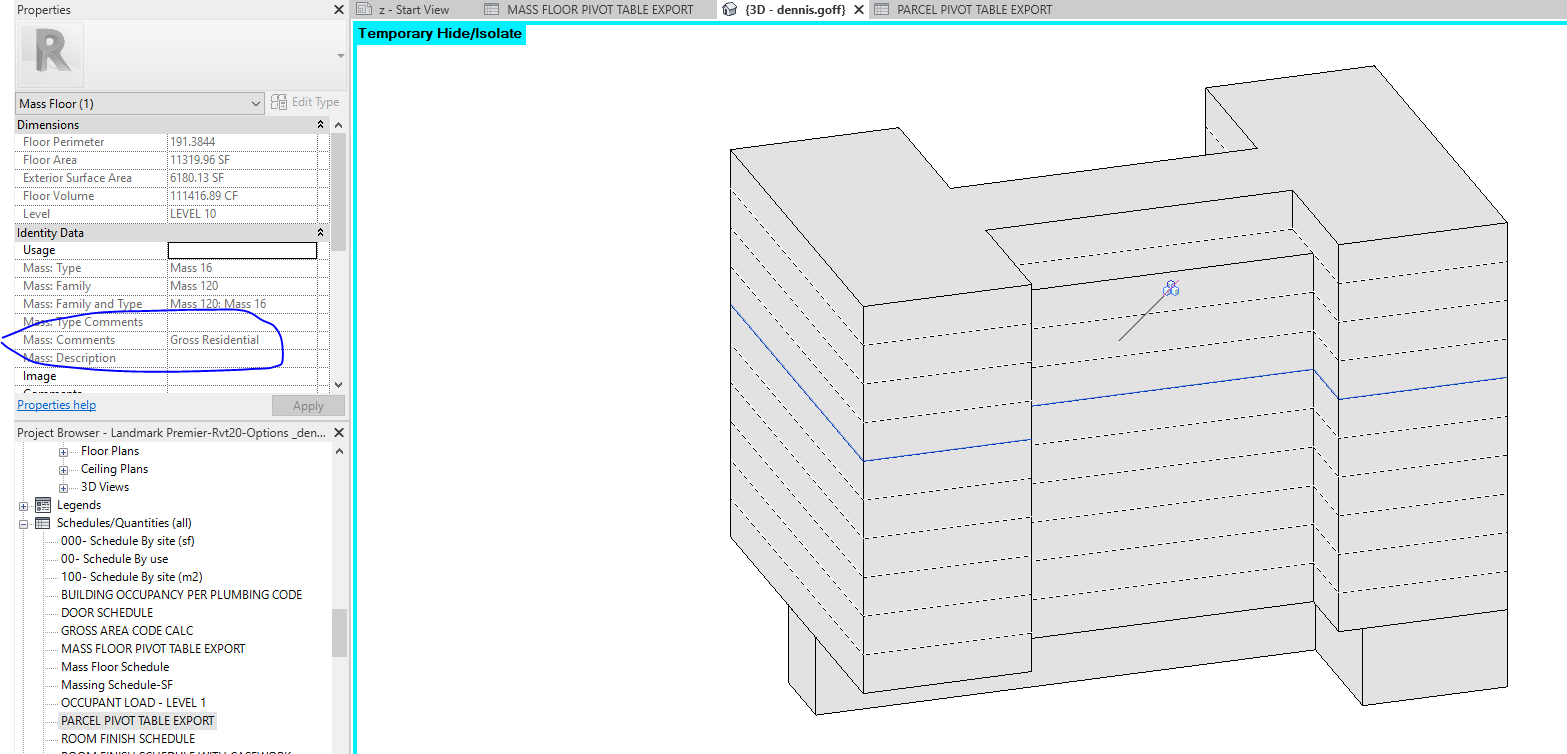Select DOOR SCHEDULE in the Project Browser
Viewport: 1567px width, 754px height.
pyautogui.click(x=107, y=612)
